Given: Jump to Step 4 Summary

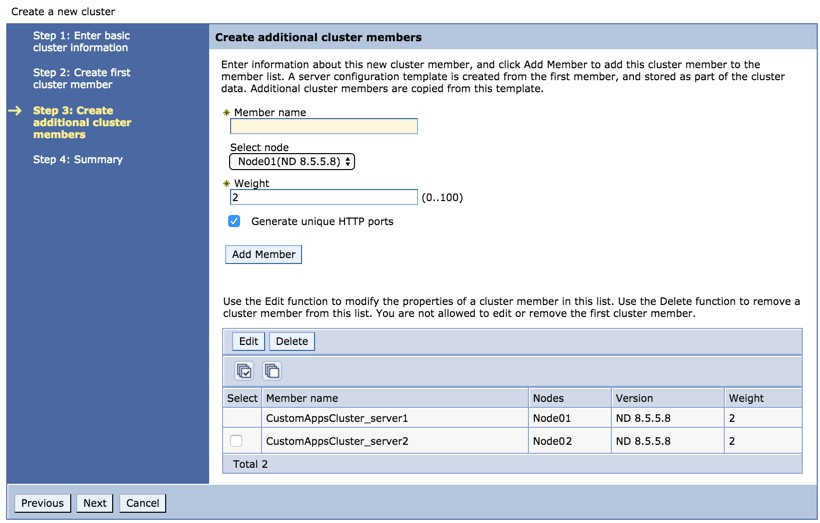Looking at the screenshot, I should pyautogui.click(x=77, y=159).
